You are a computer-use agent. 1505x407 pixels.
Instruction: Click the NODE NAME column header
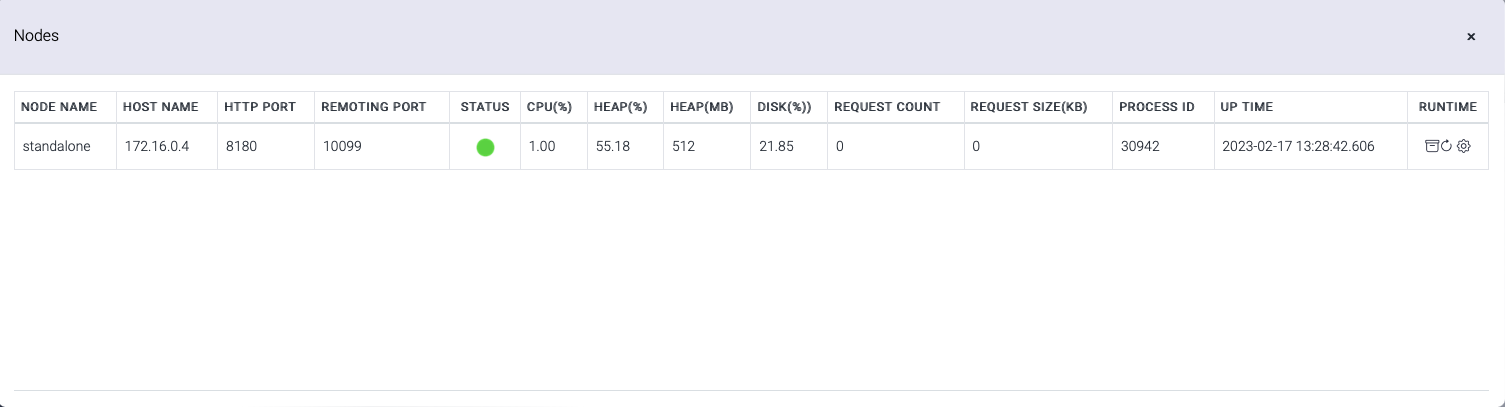[x=59, y=107]
